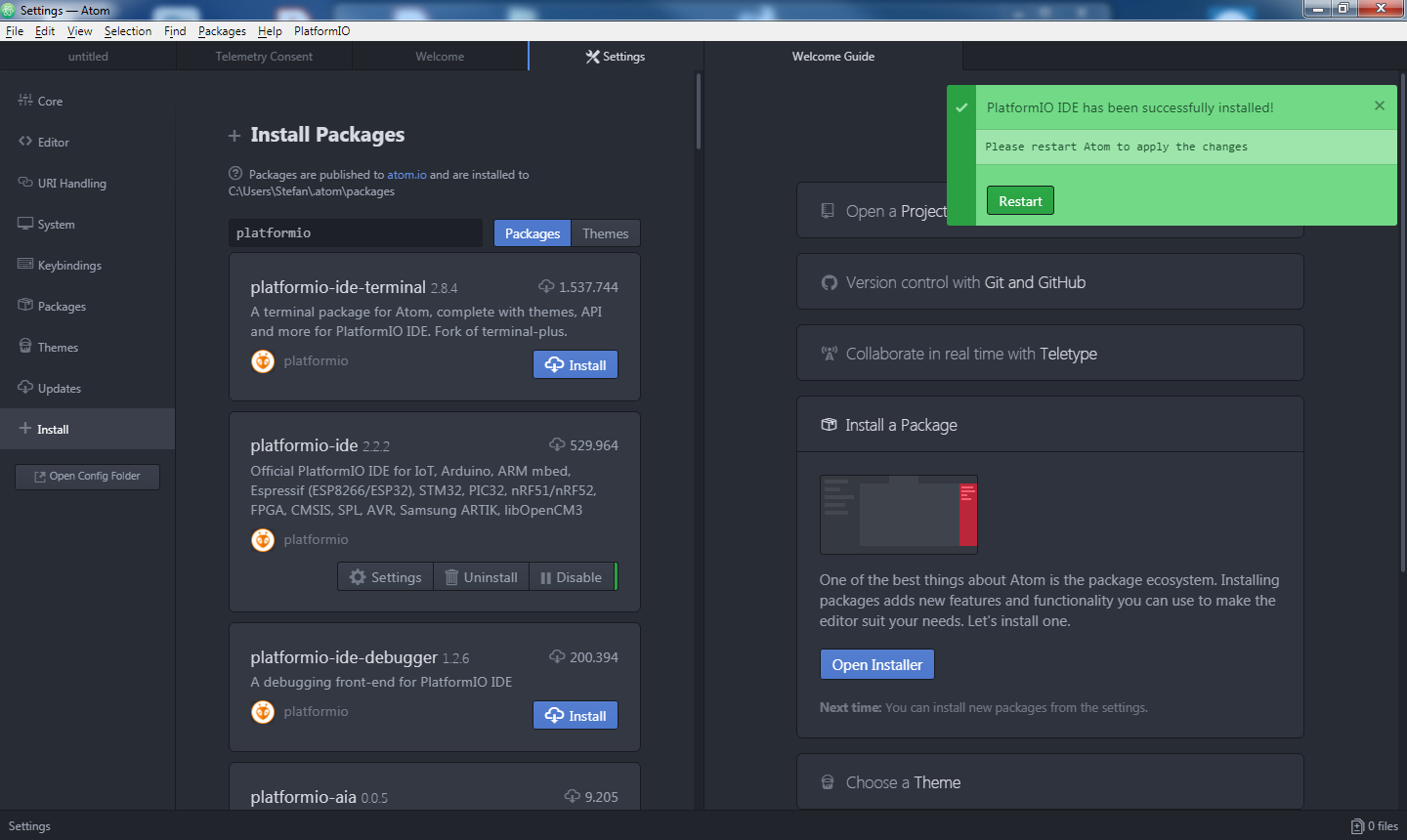Click the platformio avatar under platformio-ide

click(x=263, y=540)
